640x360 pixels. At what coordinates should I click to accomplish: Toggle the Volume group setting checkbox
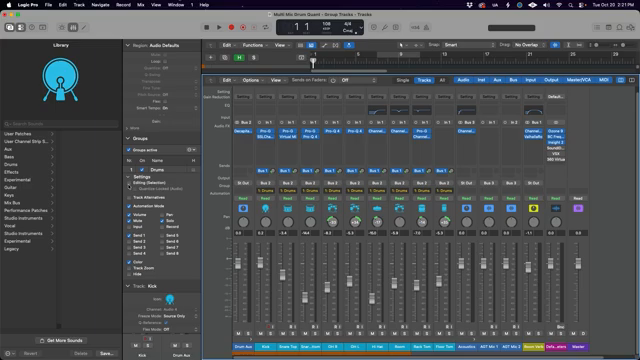[x=129, y=215]
